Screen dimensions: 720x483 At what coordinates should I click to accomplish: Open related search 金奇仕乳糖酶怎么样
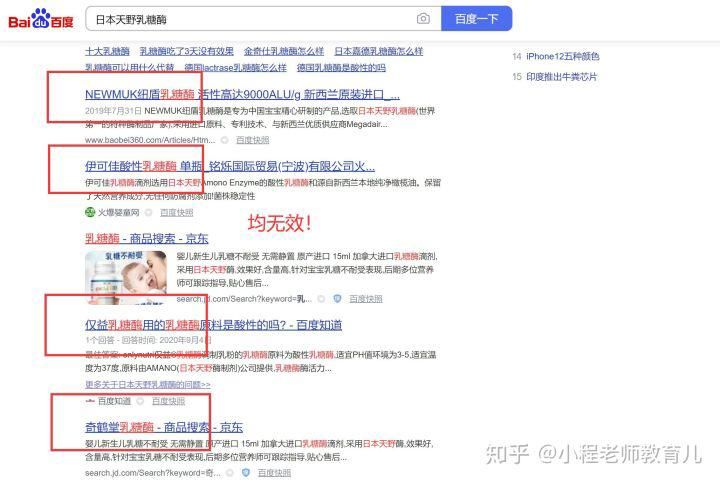pyautogui.click(x=284, y=51)
